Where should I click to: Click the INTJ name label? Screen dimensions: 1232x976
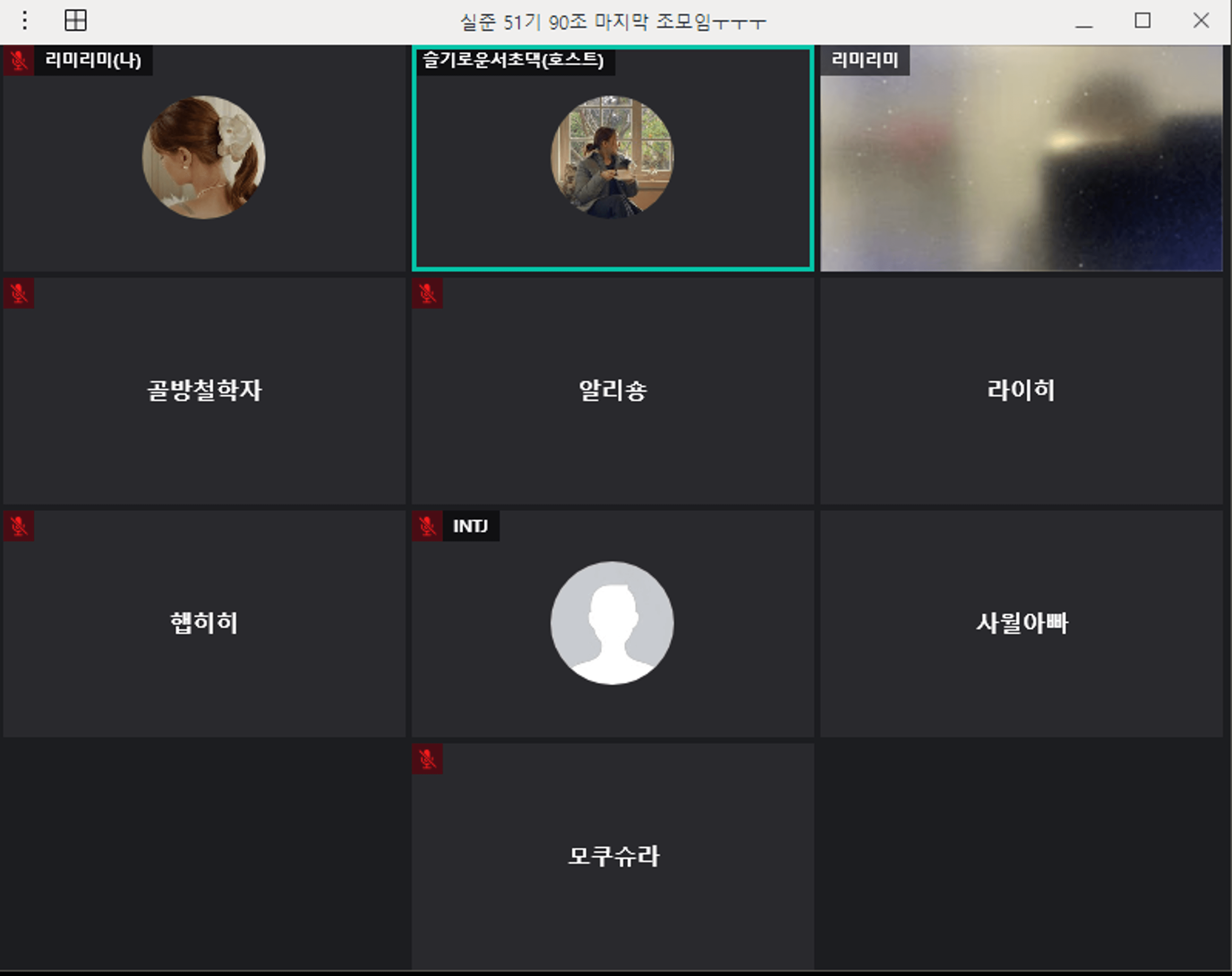click(x=470, y=526)
